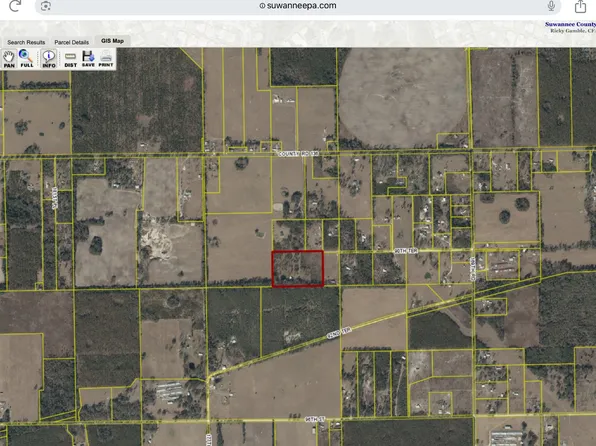
Task: Click the 62ND TER diagonal road label
Action: pos(339,332)
